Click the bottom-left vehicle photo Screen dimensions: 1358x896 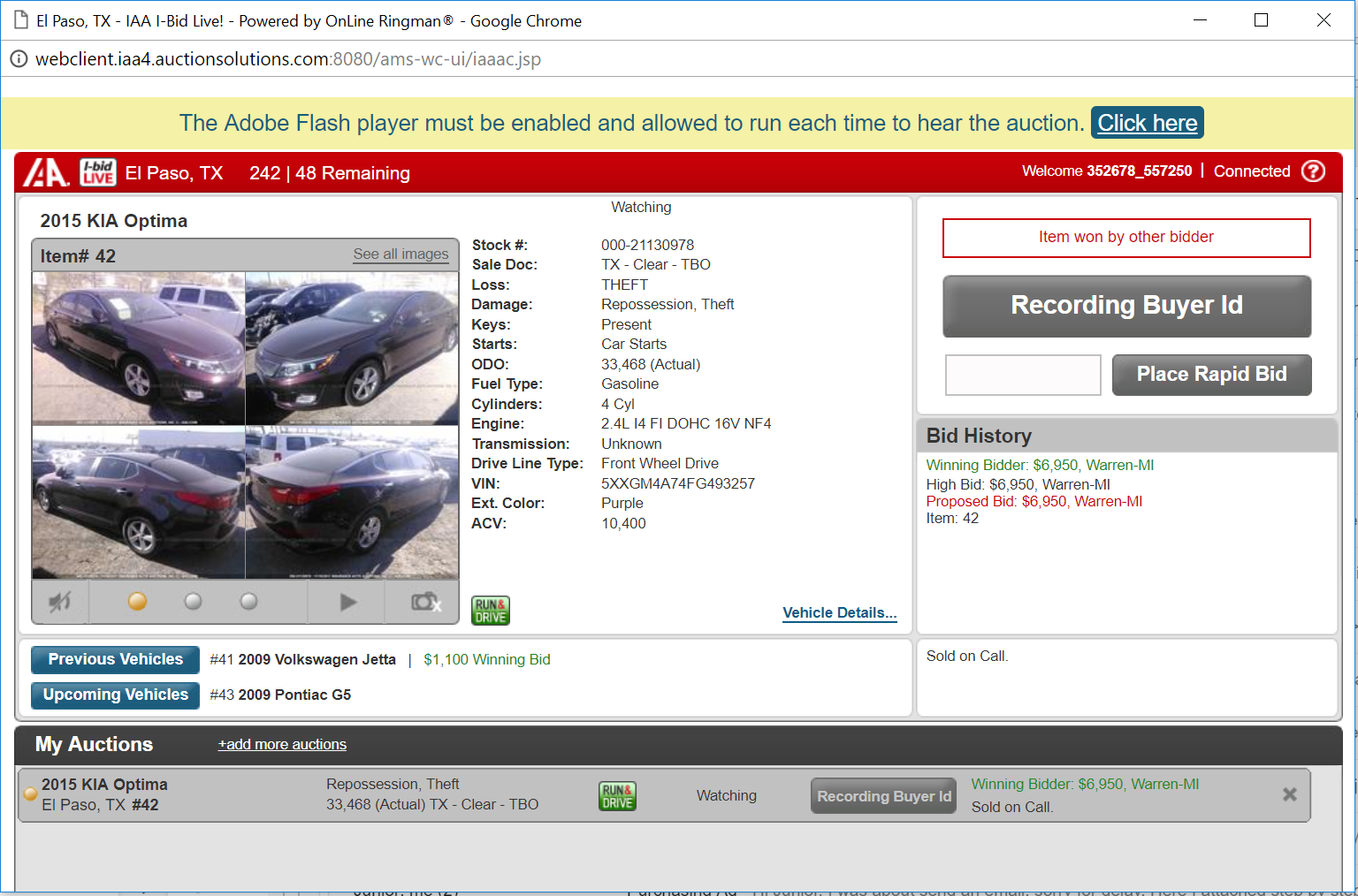pyautogui.click(x=139, y=502)
